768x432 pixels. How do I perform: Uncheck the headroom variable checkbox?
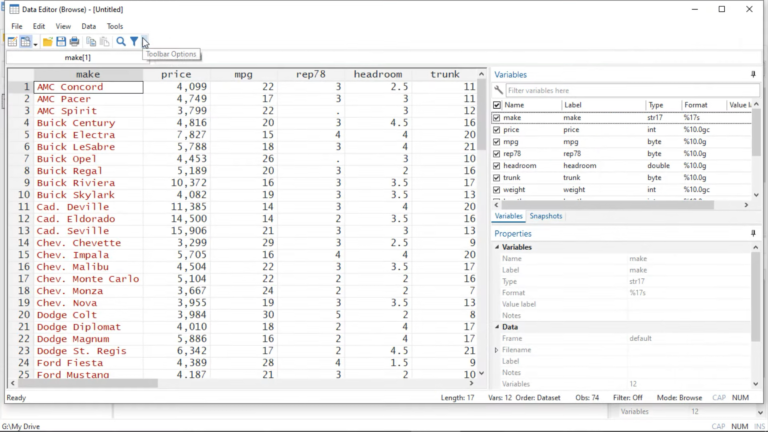pos(497,166)
